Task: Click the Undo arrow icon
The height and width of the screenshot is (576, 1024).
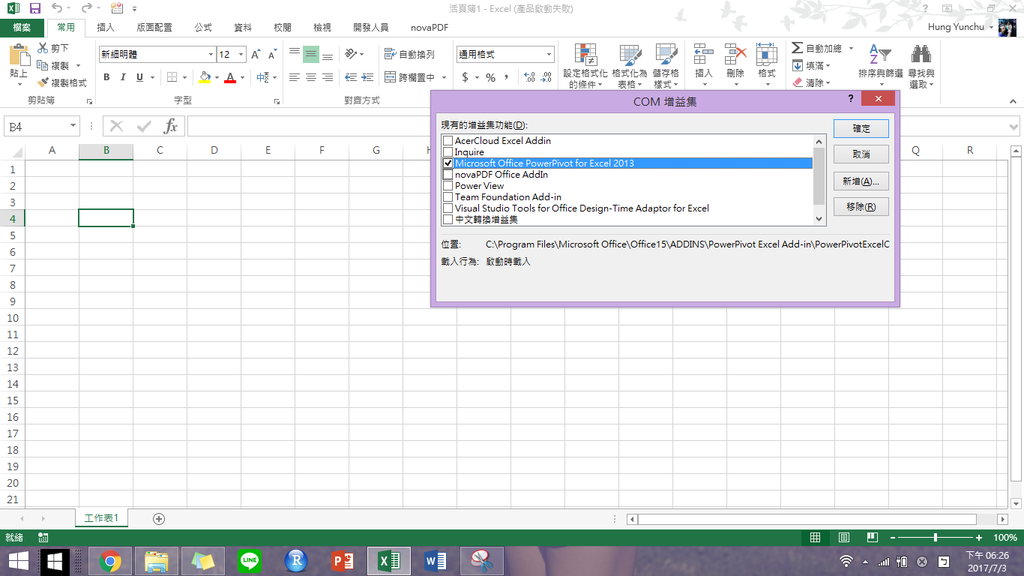Action: click(57, 8)
